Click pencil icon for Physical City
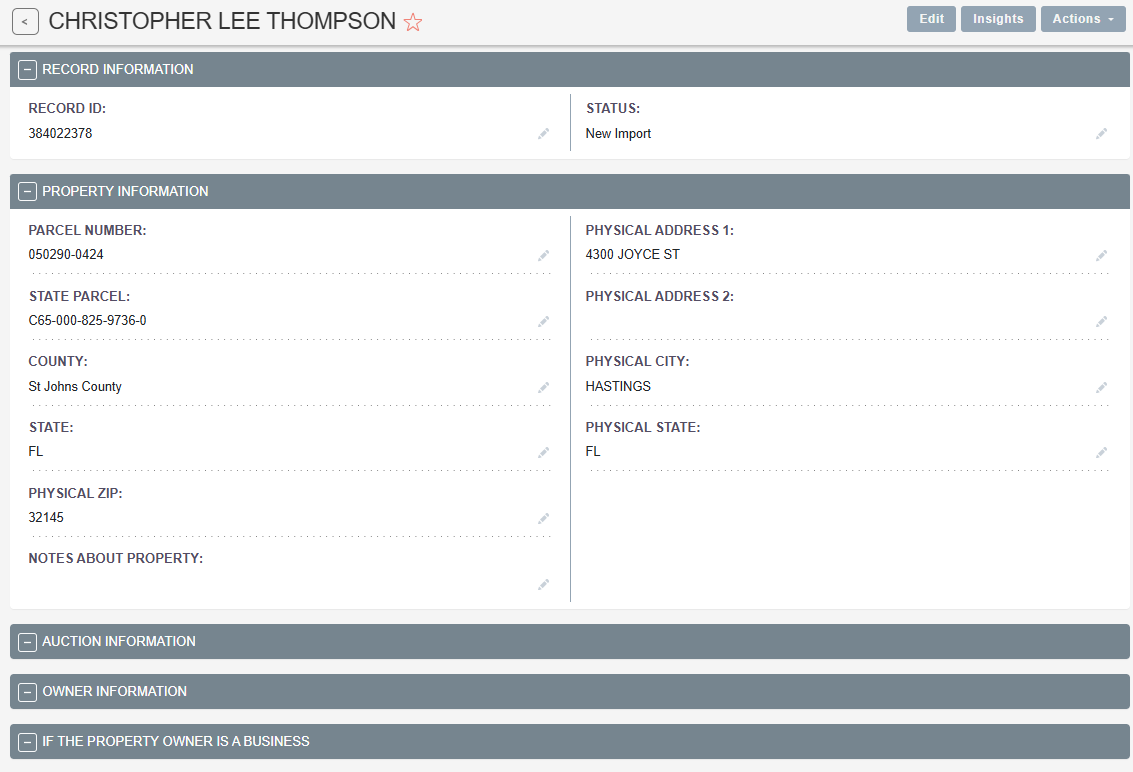1133x772 pixels. (1101, 388)
